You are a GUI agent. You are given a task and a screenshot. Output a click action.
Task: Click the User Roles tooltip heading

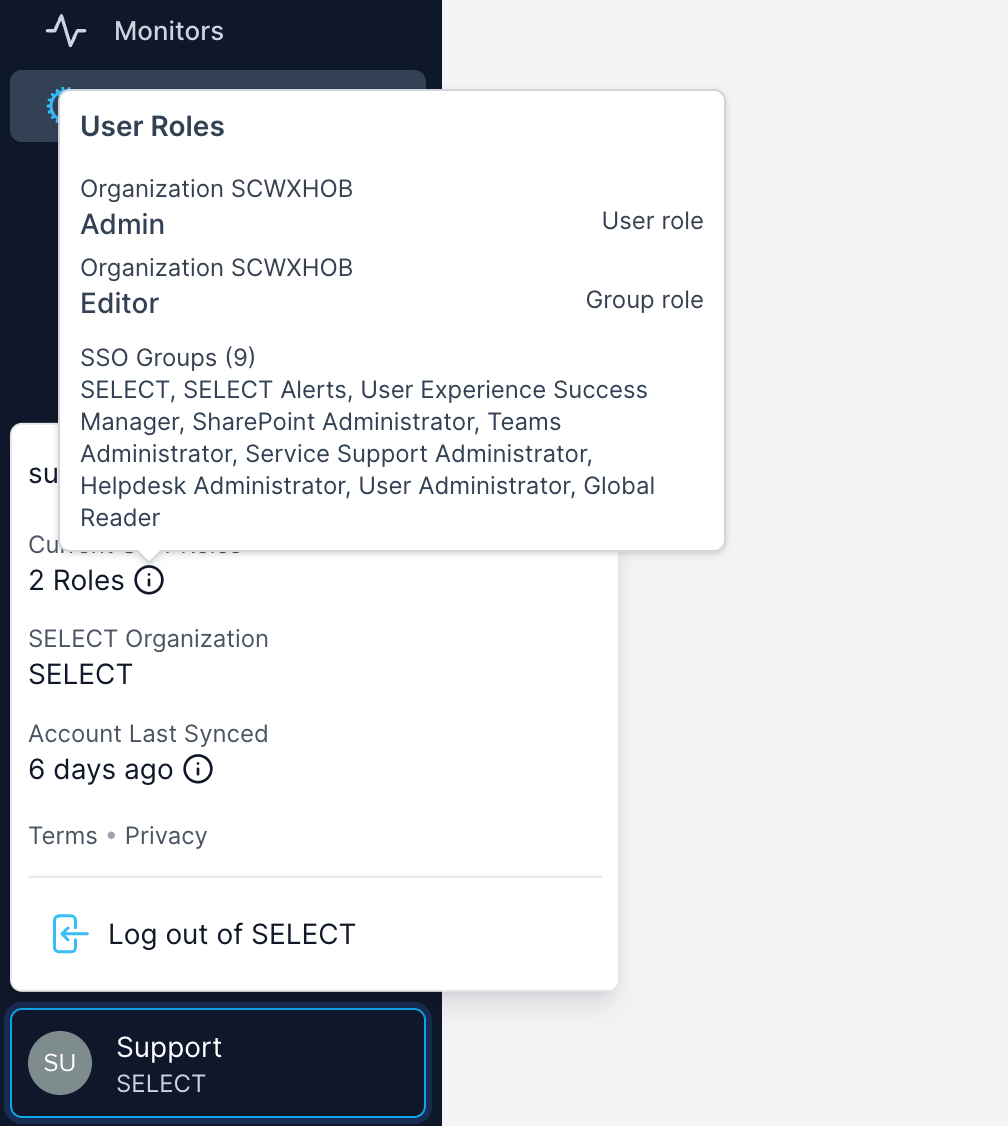pyautogui.click(x=152, y=126)
